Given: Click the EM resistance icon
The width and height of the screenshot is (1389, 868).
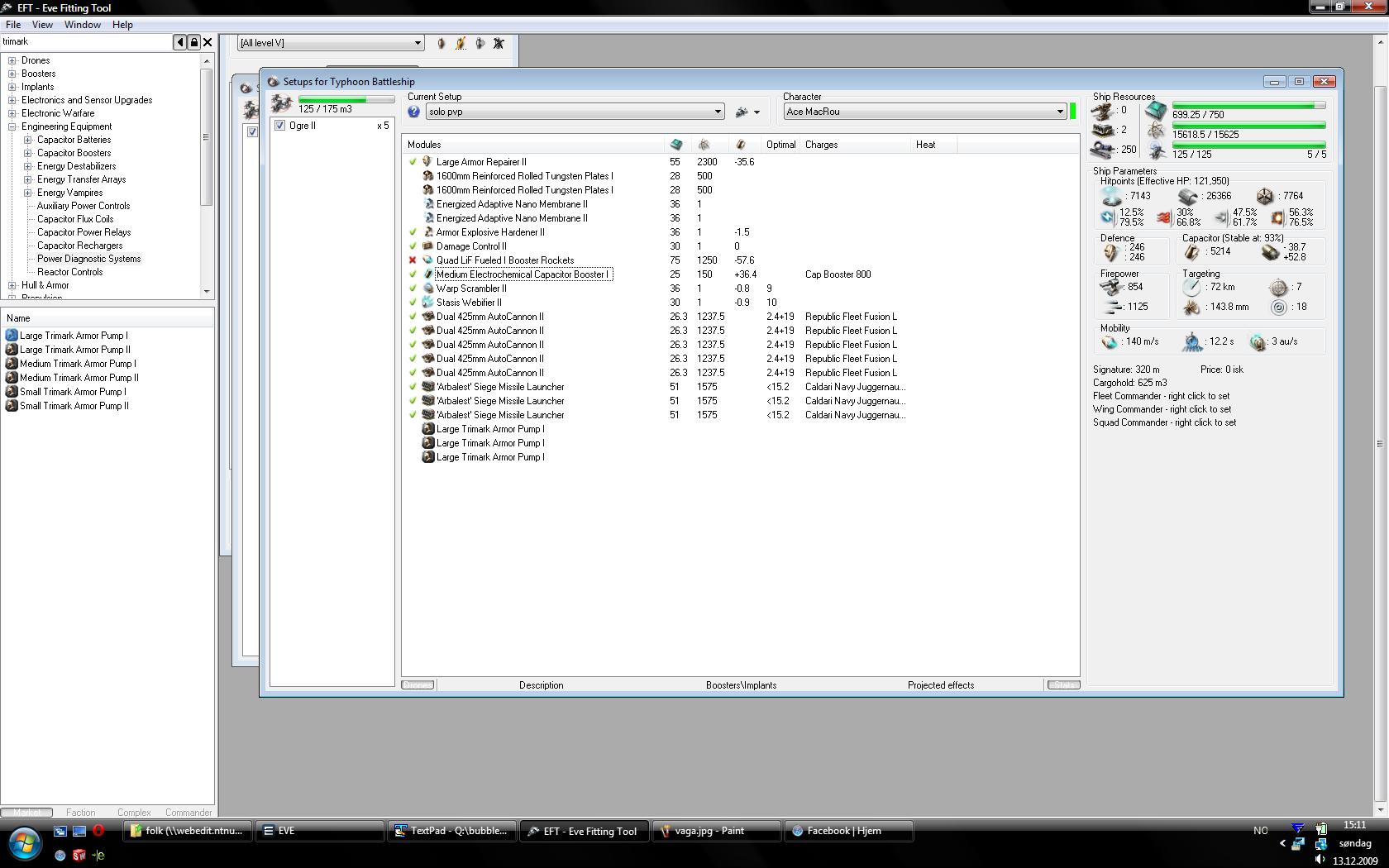Looking at the screenshot, I should (1108, 217).
